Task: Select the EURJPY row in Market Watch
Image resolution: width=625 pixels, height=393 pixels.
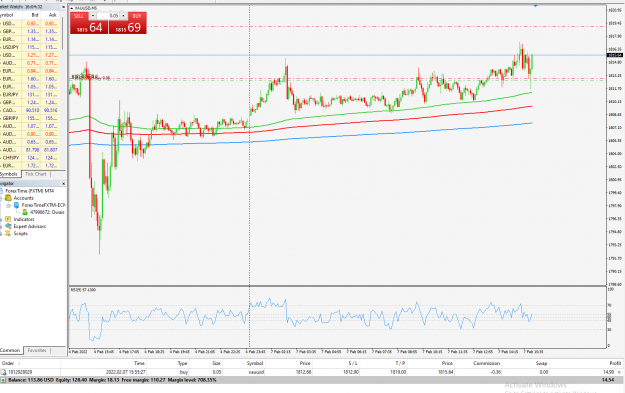Action: point(30,95)
